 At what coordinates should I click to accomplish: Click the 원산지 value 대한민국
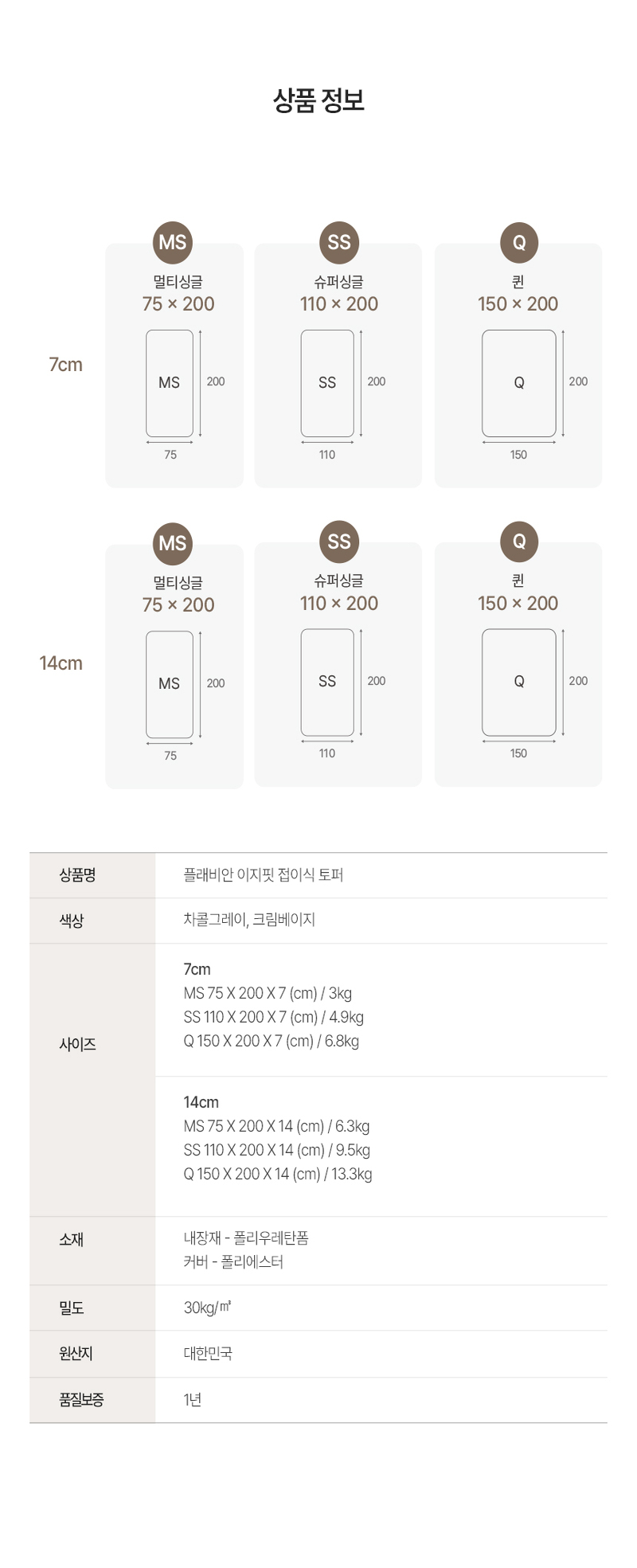(x=208, y=1354)
